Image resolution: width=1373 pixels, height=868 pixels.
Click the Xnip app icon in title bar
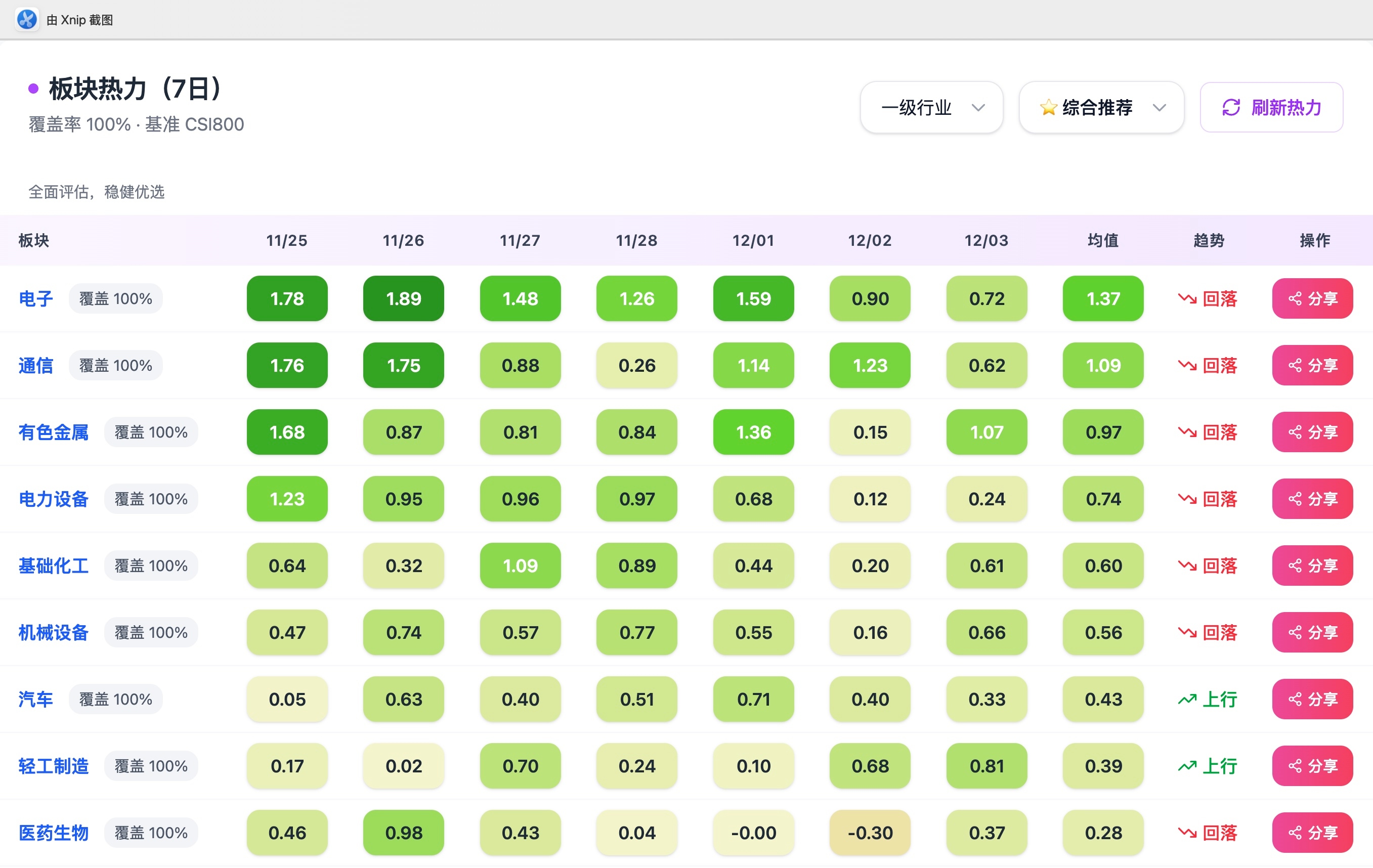[26, 19]
